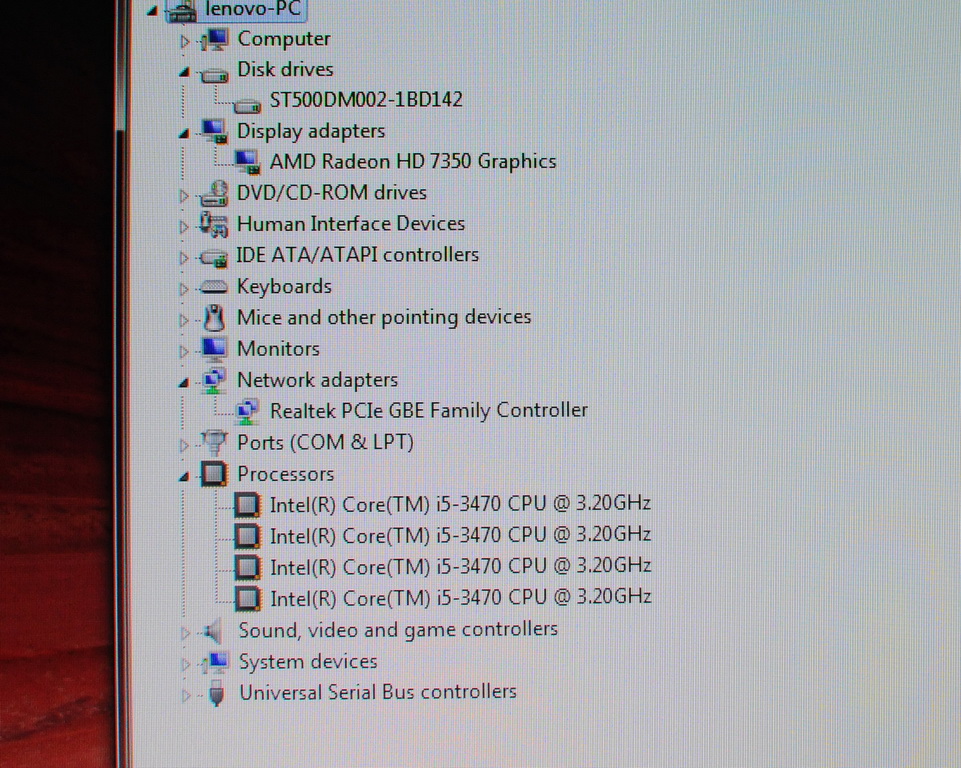Expand the Computer category
Screen dimensions: 961x768
[184, 42]
